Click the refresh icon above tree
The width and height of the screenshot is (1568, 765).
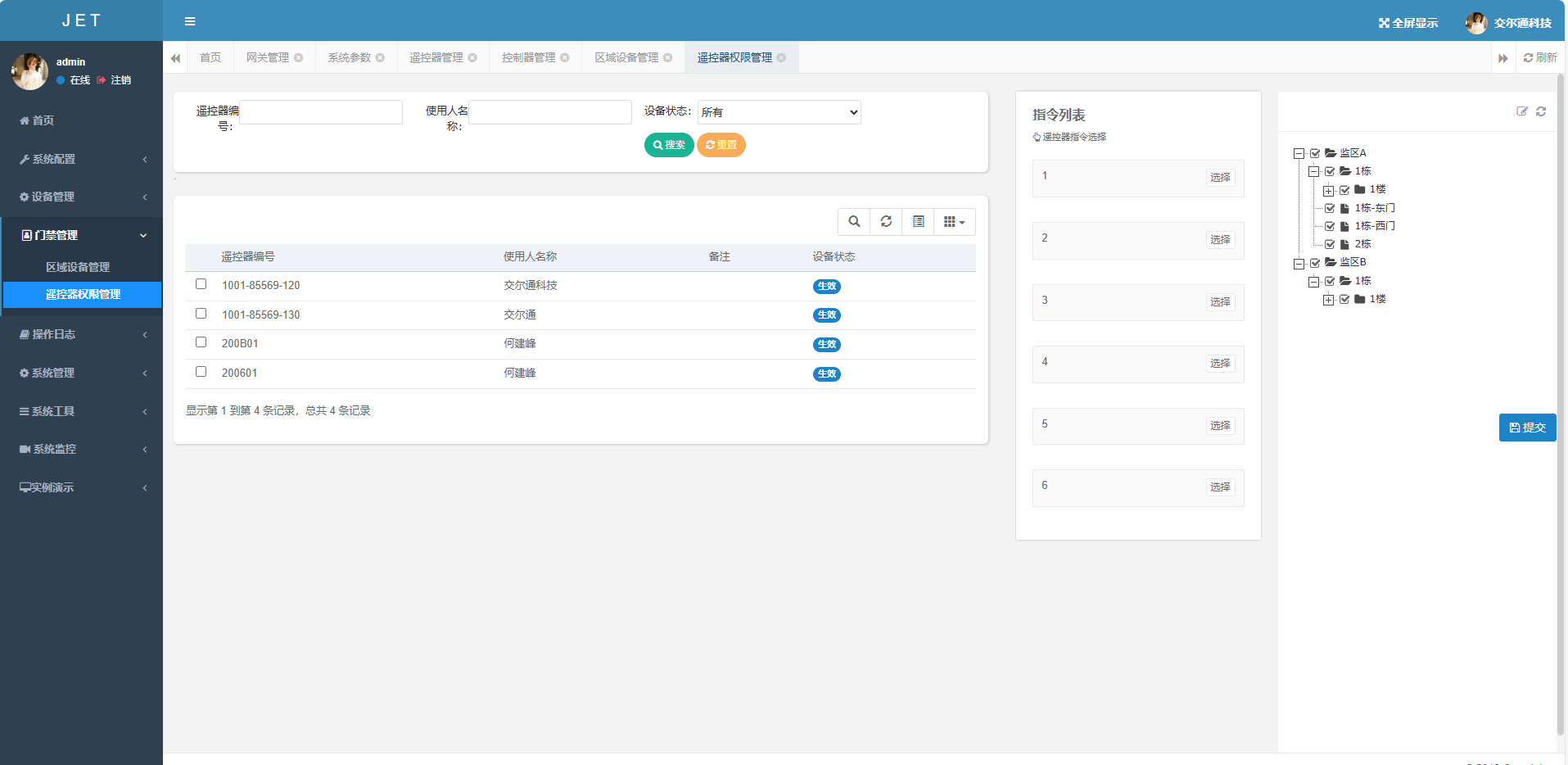pos(1541,111)
